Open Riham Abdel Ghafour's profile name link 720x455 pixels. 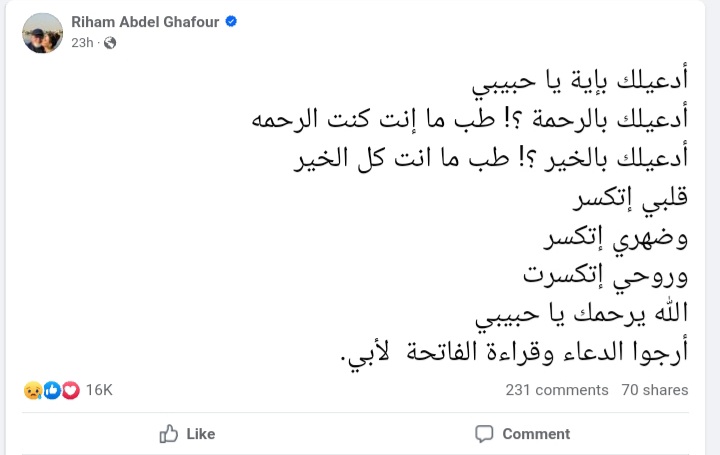pos(146,21)
